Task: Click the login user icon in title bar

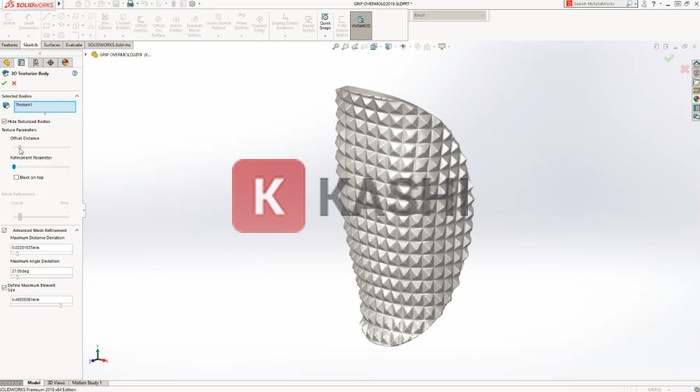Action: click(x=644, y=4)
